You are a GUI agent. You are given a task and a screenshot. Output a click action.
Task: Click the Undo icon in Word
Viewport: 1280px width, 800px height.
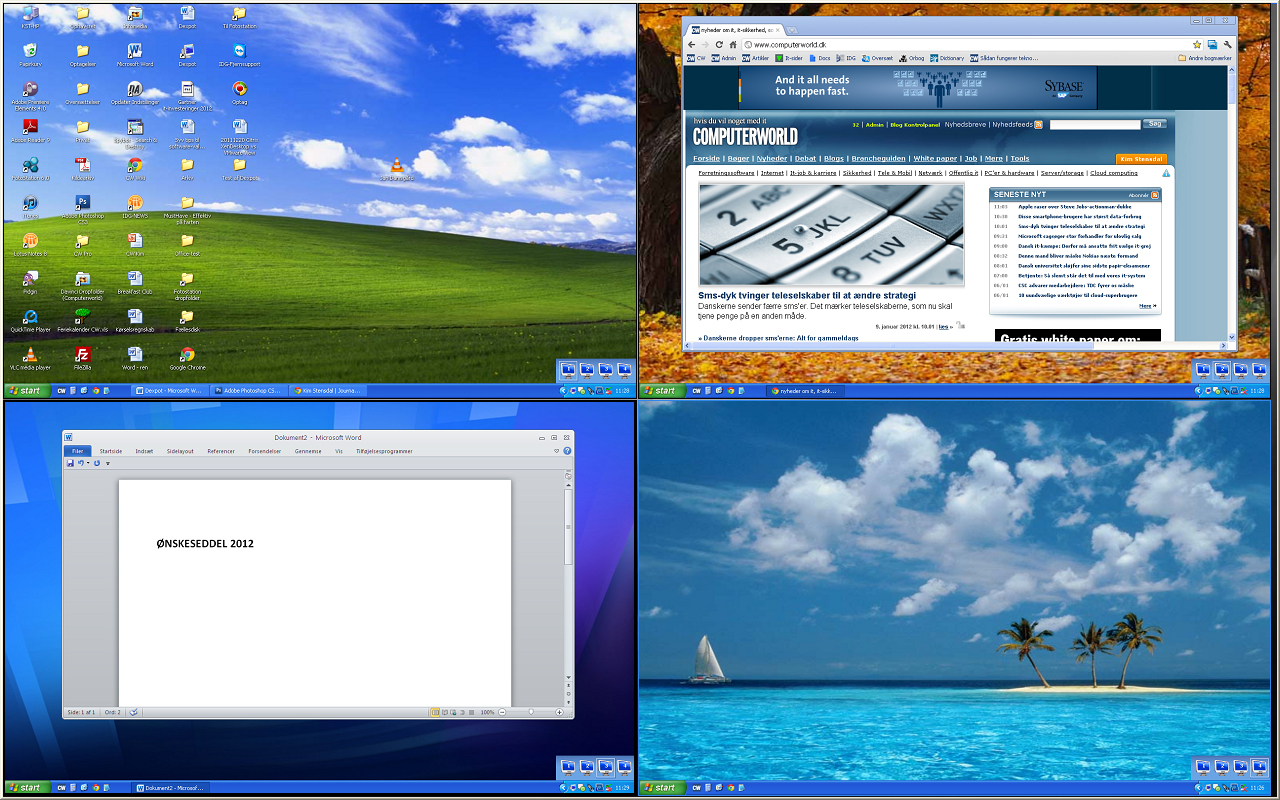click(x=80, y=463)
